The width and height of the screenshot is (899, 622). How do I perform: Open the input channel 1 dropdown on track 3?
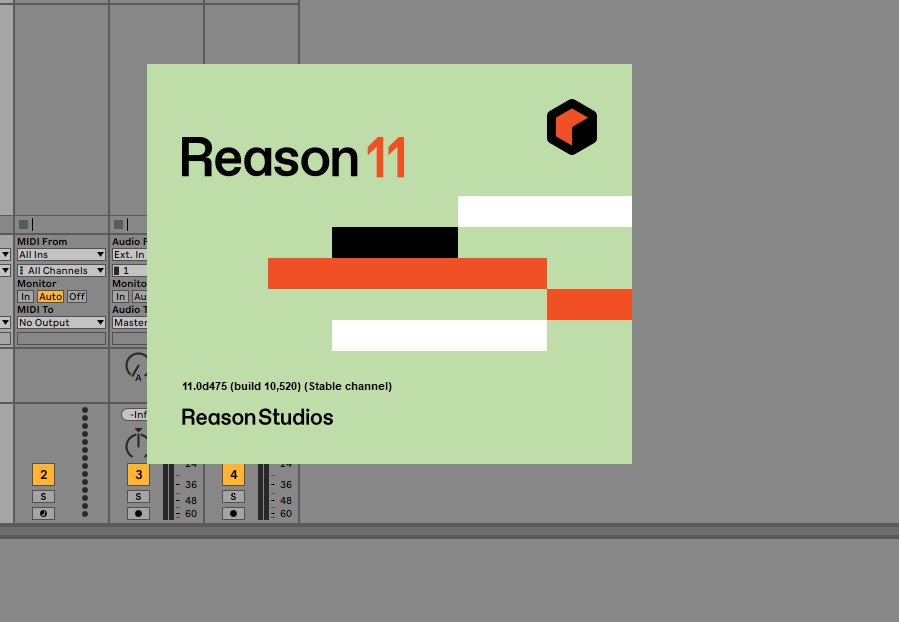click(x=130, y=270)
